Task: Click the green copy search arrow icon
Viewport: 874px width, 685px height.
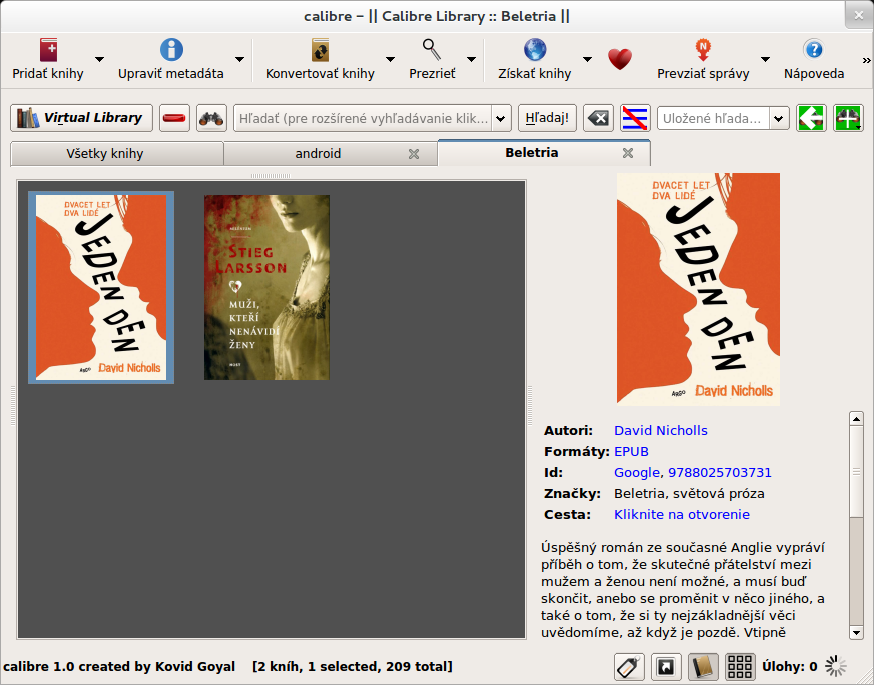Action: (x=811, y=118)
